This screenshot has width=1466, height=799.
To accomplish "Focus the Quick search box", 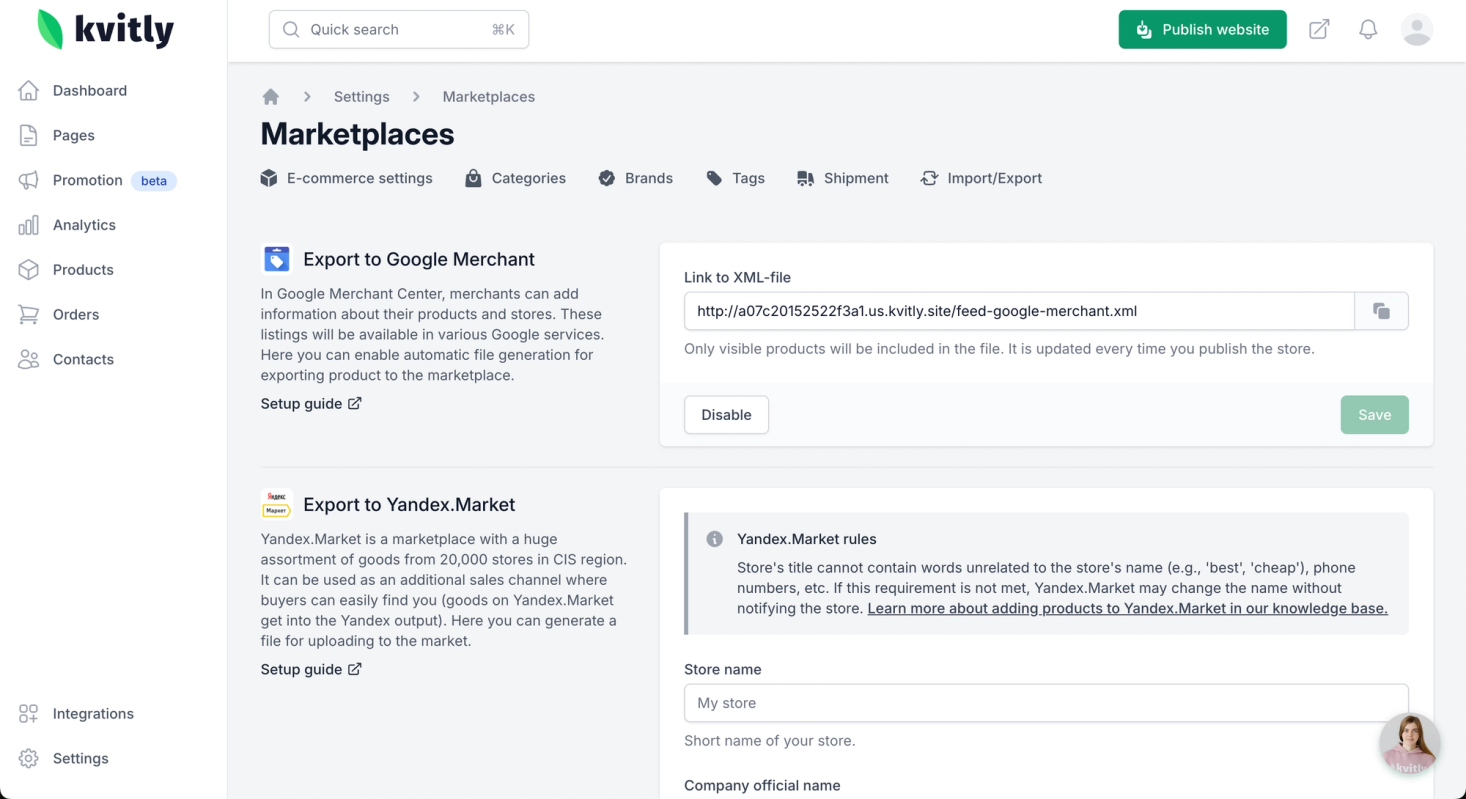I will 399,30.
